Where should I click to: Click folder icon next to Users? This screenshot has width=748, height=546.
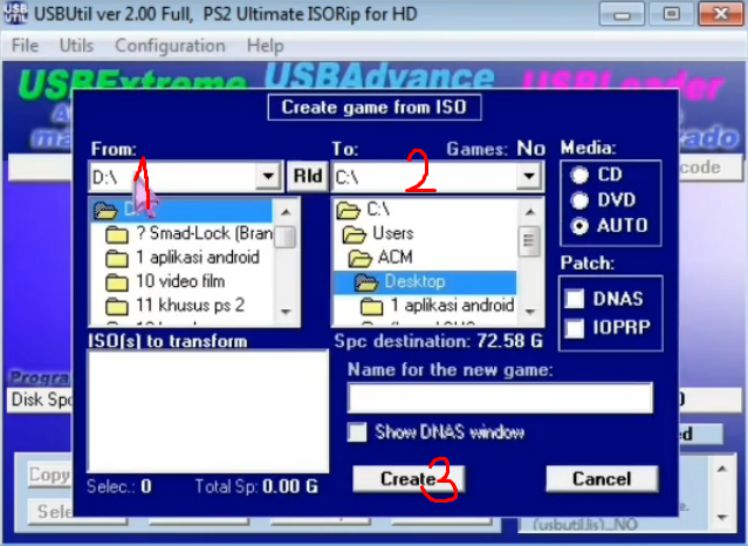tap(354, 234)
